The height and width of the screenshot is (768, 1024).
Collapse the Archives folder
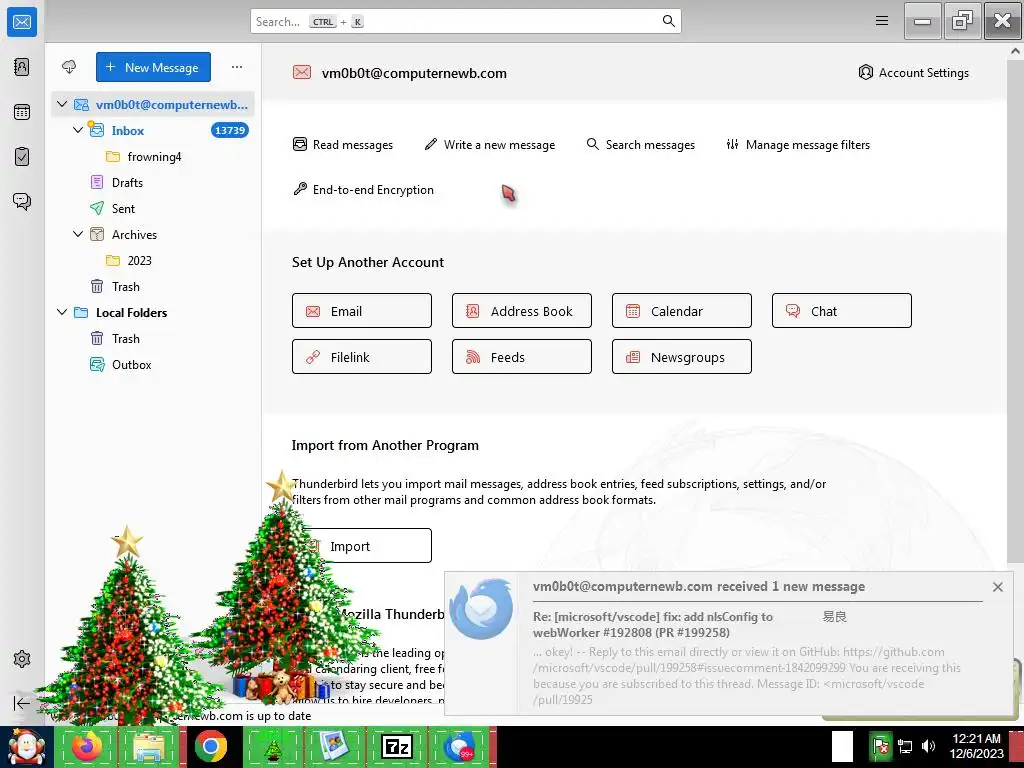(x=78, y=234)
